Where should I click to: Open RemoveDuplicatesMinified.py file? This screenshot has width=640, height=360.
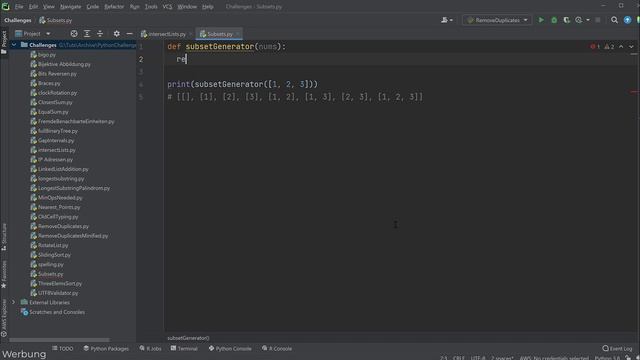(x=73, y=236)
